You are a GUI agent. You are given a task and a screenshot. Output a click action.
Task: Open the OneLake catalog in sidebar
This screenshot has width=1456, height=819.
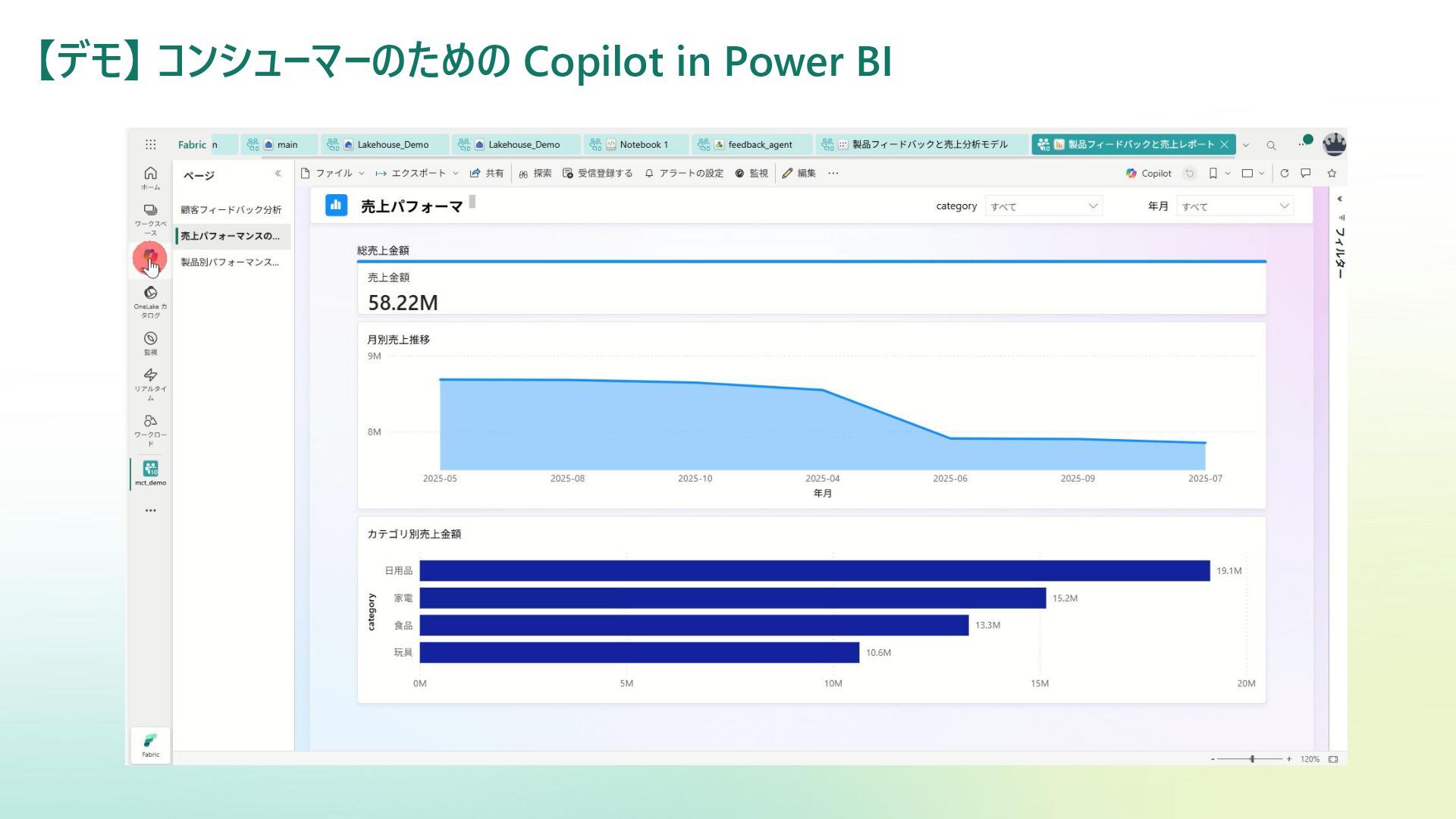[x=150, y=301]
